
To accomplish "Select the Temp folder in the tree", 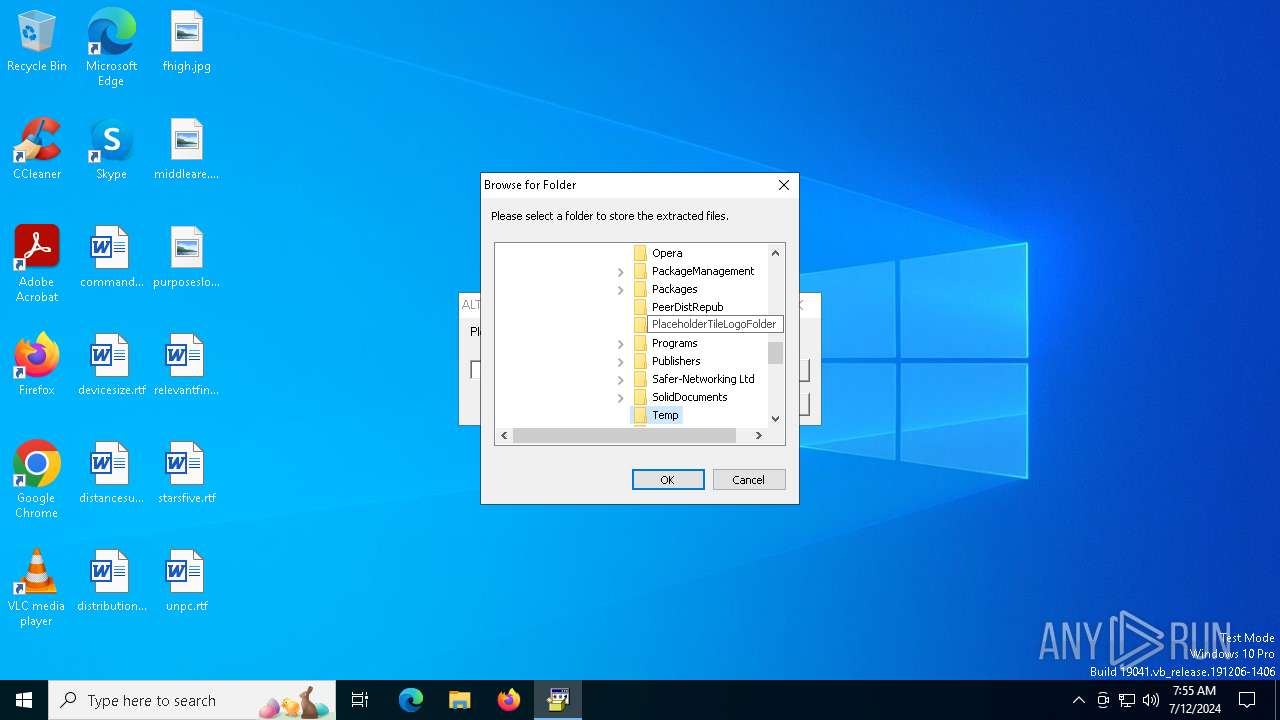I will coord(665,415).
